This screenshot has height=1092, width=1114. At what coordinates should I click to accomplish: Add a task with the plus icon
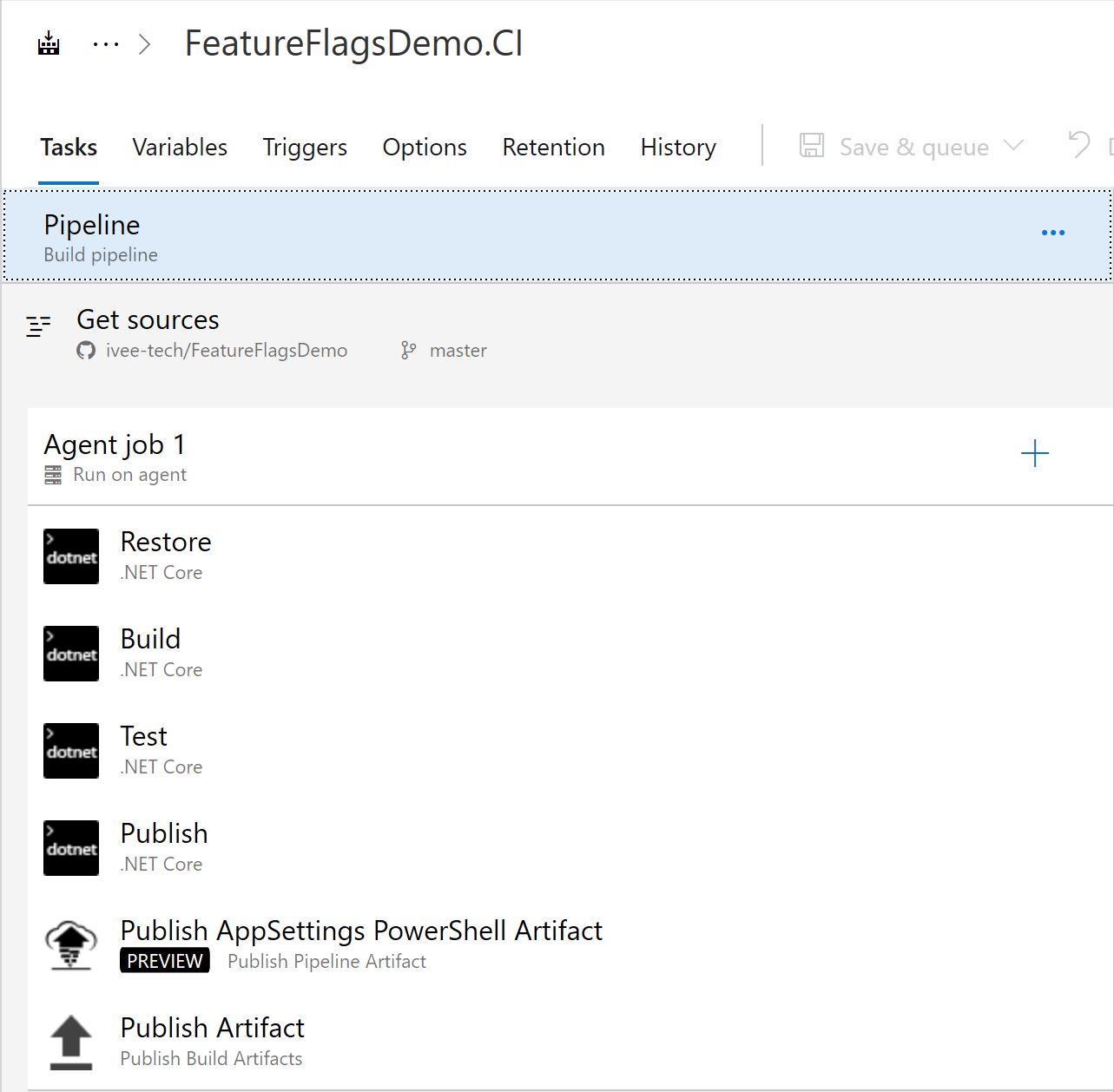tap(1035, 453)
